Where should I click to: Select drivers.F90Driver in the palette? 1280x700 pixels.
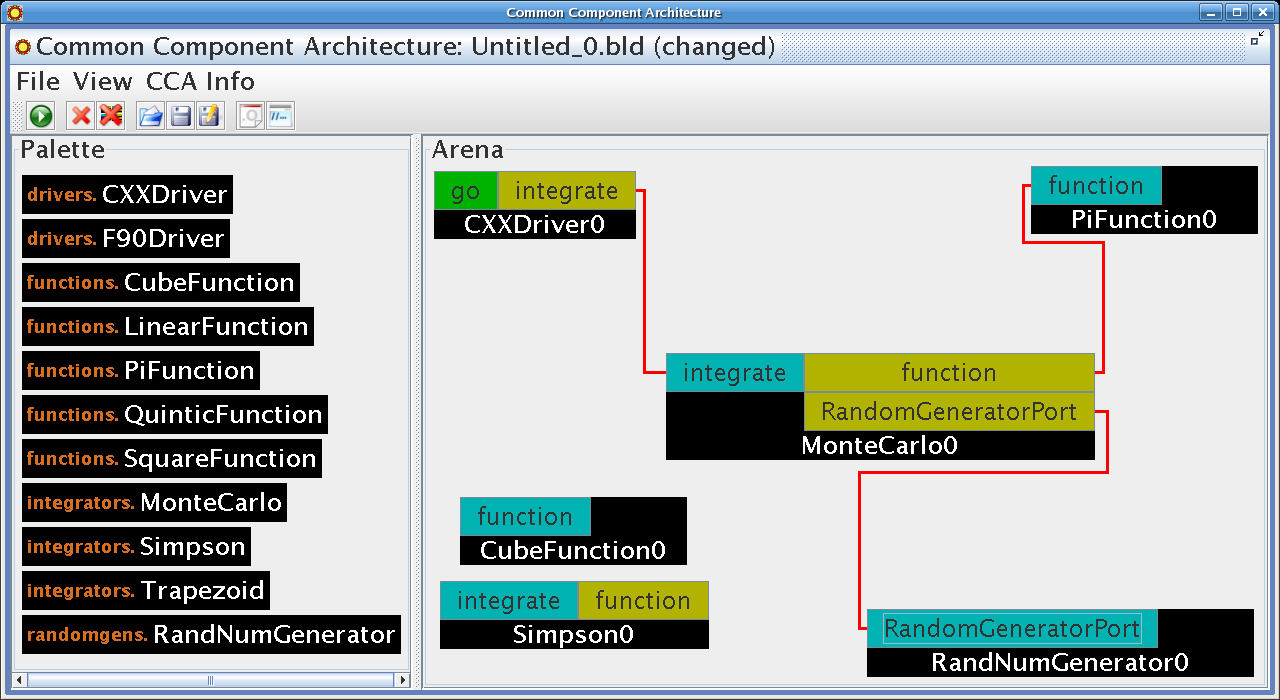pyautogui.click(x=125, y=239)
